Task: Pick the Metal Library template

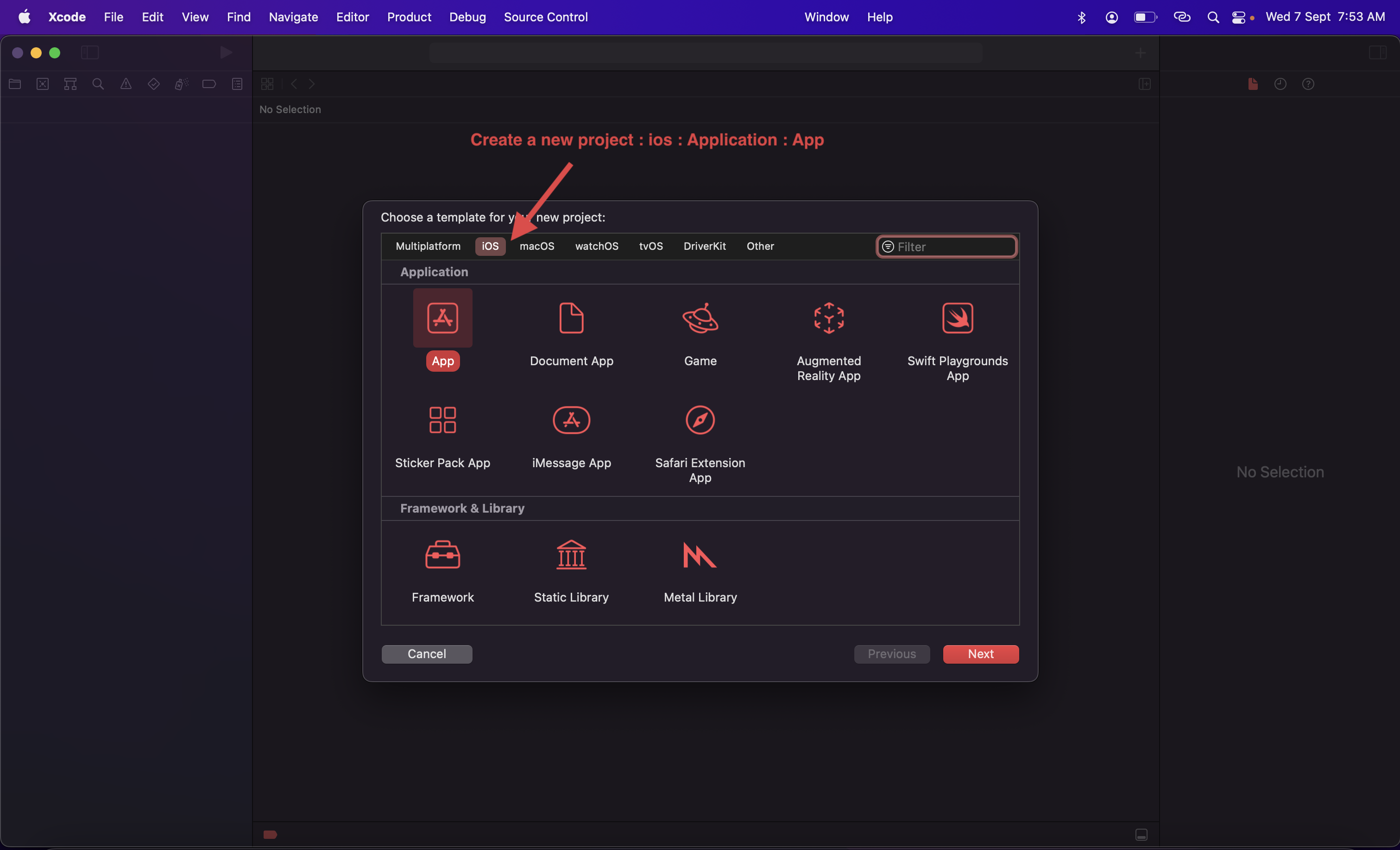Action: [x=700, y=554]
